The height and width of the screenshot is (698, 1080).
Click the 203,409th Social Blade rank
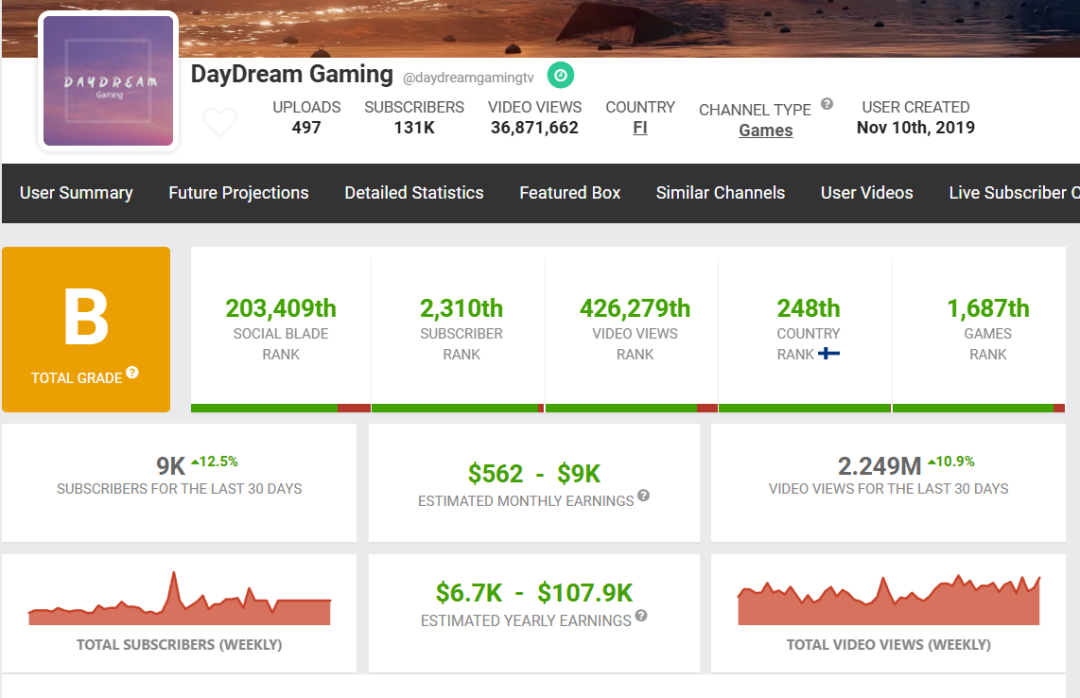[x=281, y=308]
